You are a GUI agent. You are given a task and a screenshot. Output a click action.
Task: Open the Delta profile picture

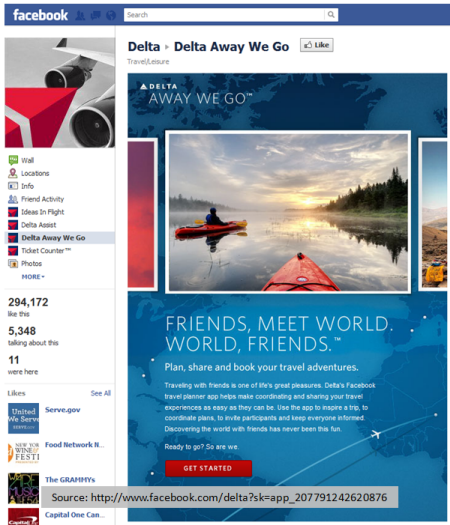tap(60, 93)
